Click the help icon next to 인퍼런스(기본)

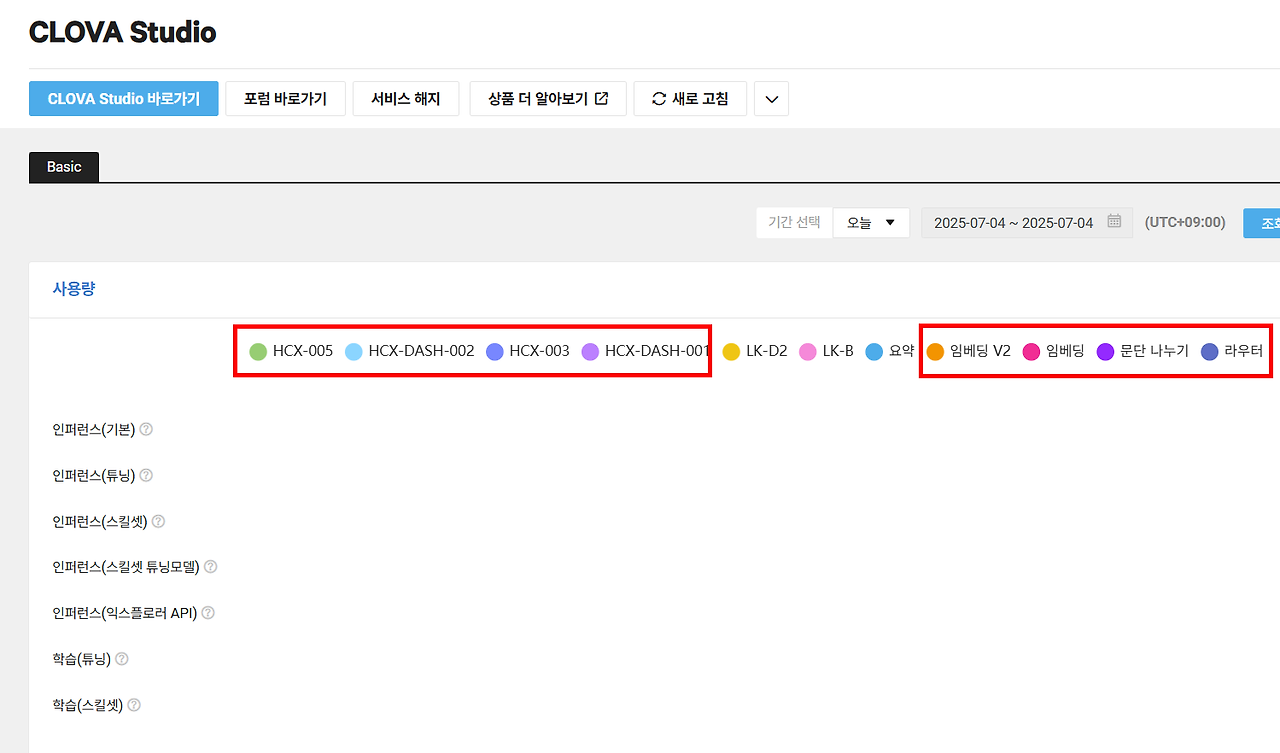point(146,429)
